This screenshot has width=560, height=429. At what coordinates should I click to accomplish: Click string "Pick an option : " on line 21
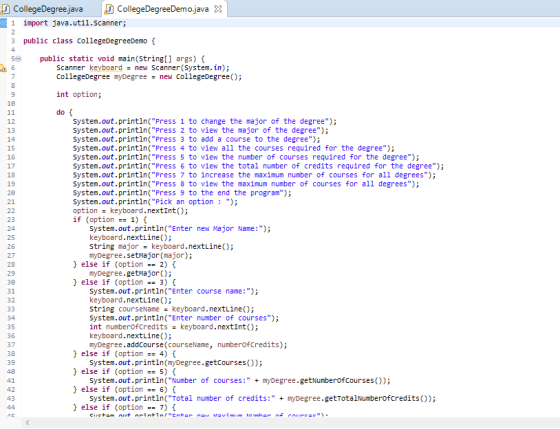[190, 201]
